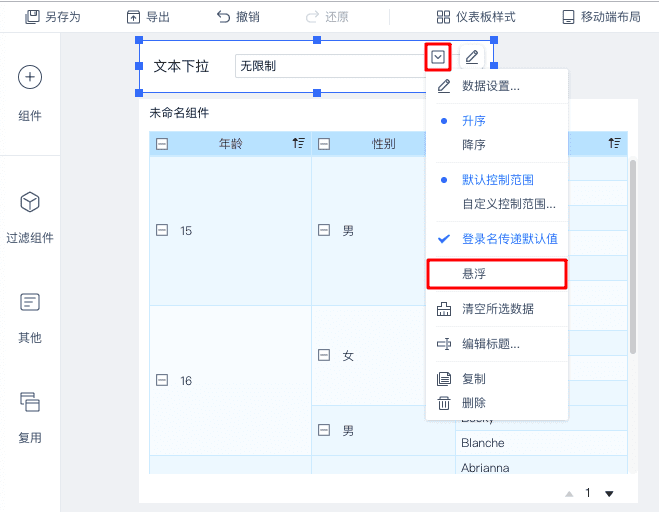
Task: Select Data Settings (数据设置...) menu entry
Action: click(x=497, y=86)
